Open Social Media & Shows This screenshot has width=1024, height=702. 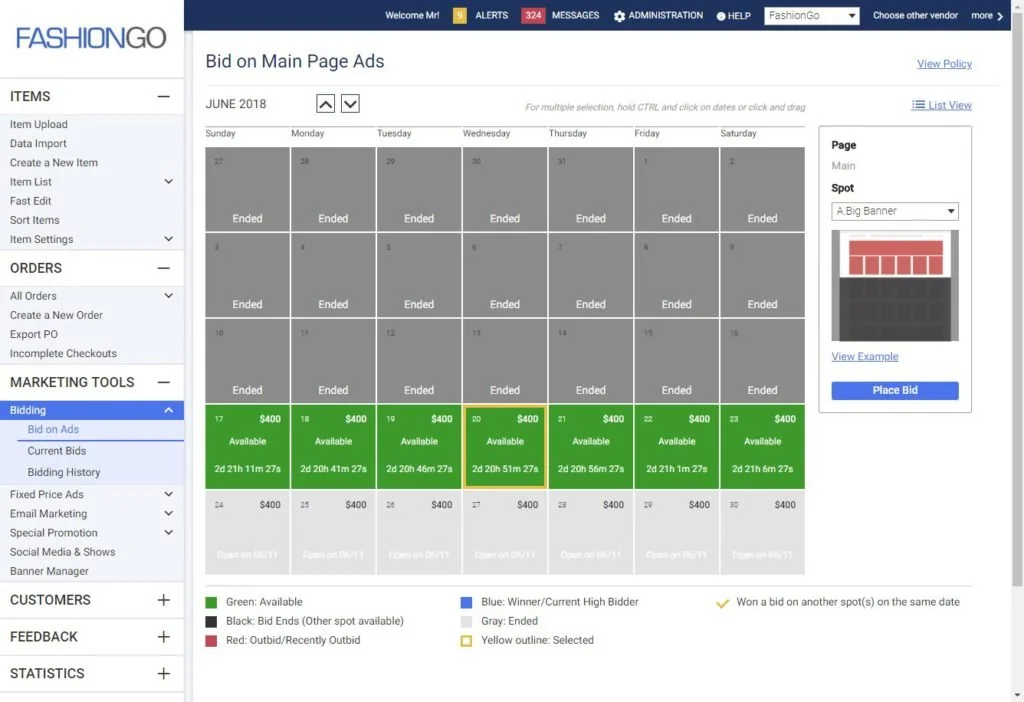62,552
